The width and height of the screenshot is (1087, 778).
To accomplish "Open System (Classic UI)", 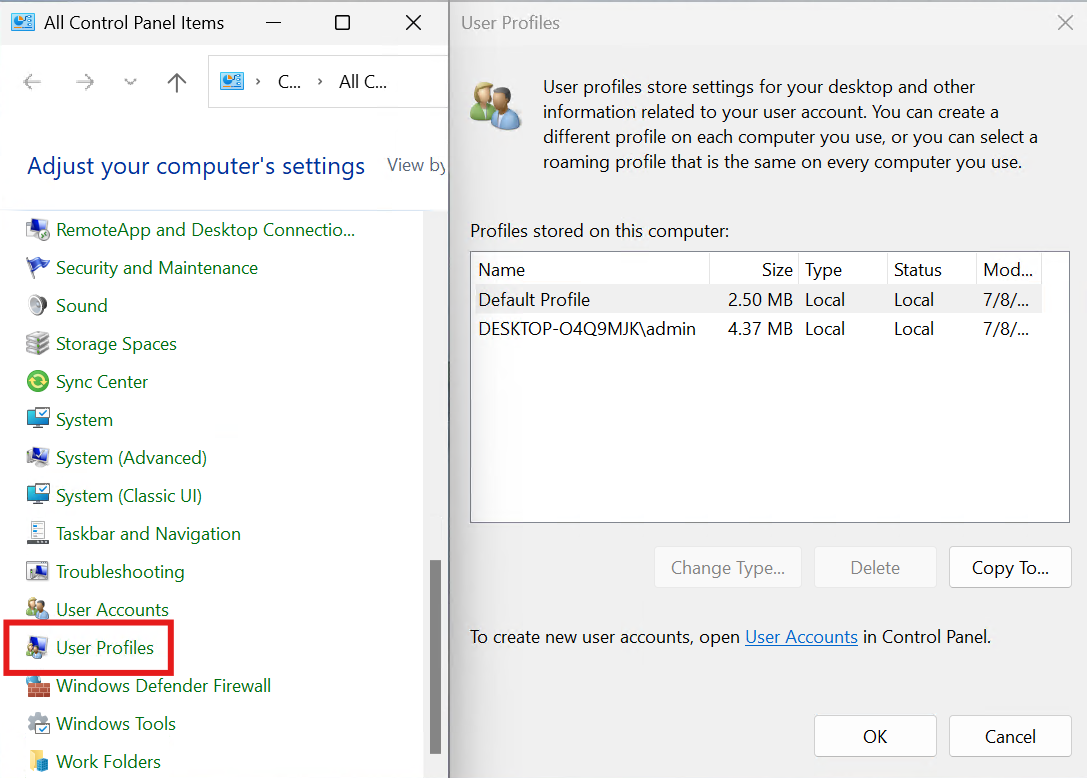I will [129, 496].
